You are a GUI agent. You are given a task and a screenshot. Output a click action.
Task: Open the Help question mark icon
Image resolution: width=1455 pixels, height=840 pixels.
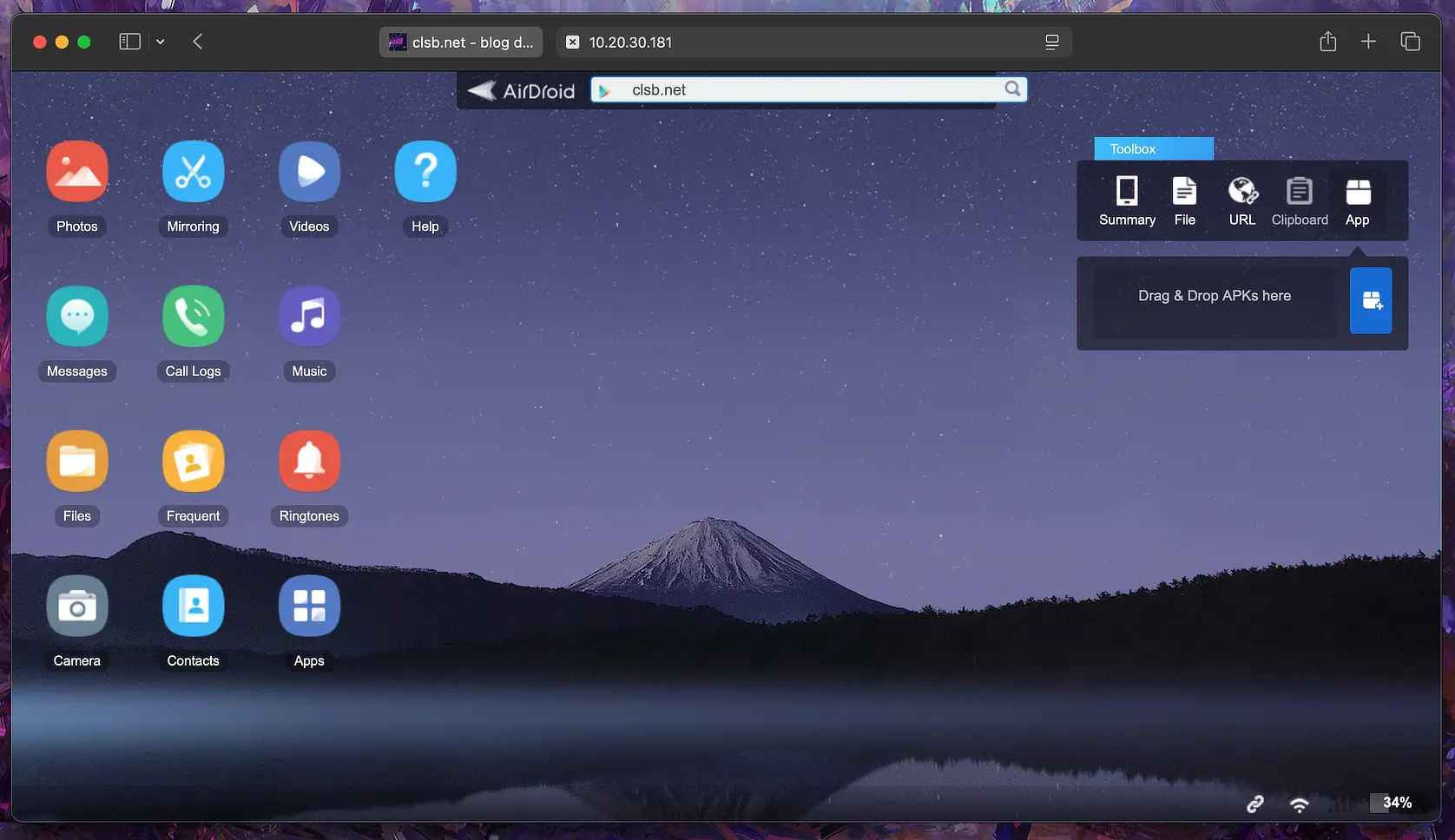click(425, 172)
